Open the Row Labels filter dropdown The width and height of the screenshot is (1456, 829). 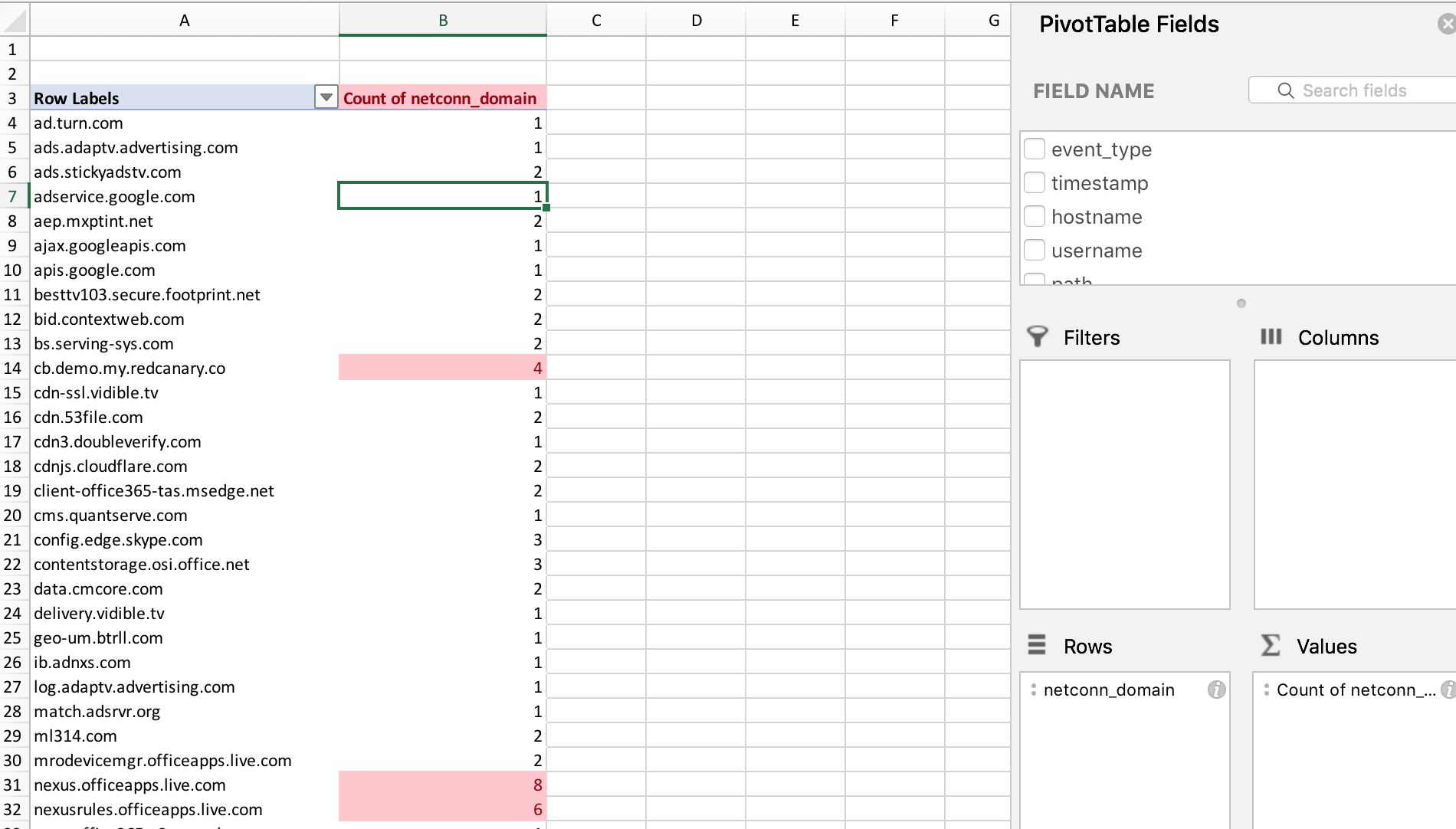pyautogui.click(x=326, y=97)
